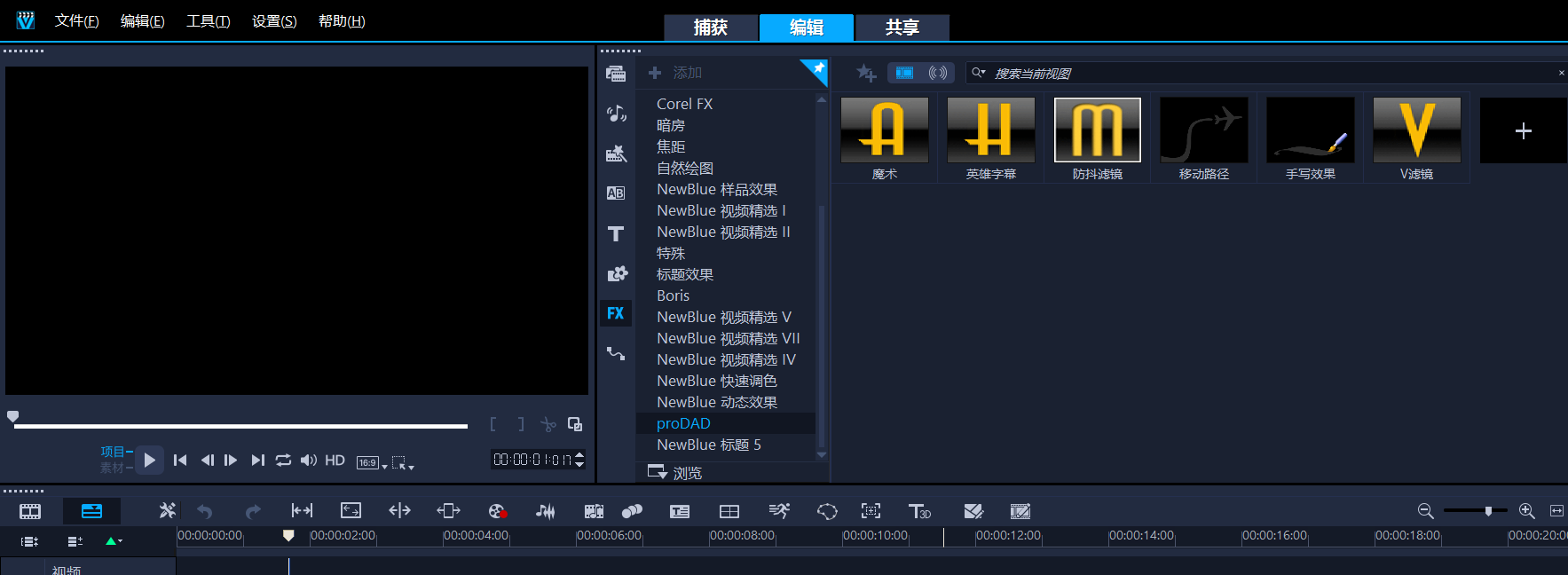Screen dimensions: 1568x575
Task: Select proDAD in the filter category list
Action: [726, 423]
